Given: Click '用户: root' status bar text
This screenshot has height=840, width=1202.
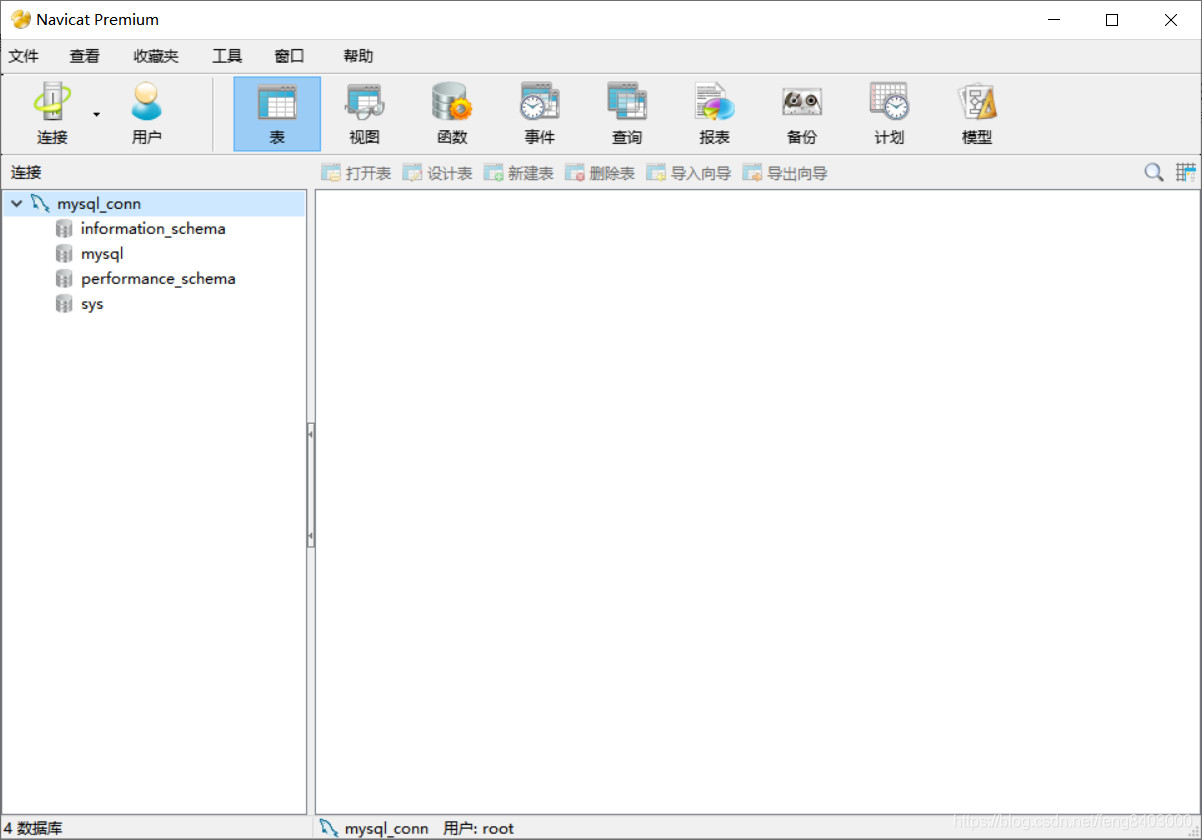Looking at the screenshot, I should coord(478,828).
